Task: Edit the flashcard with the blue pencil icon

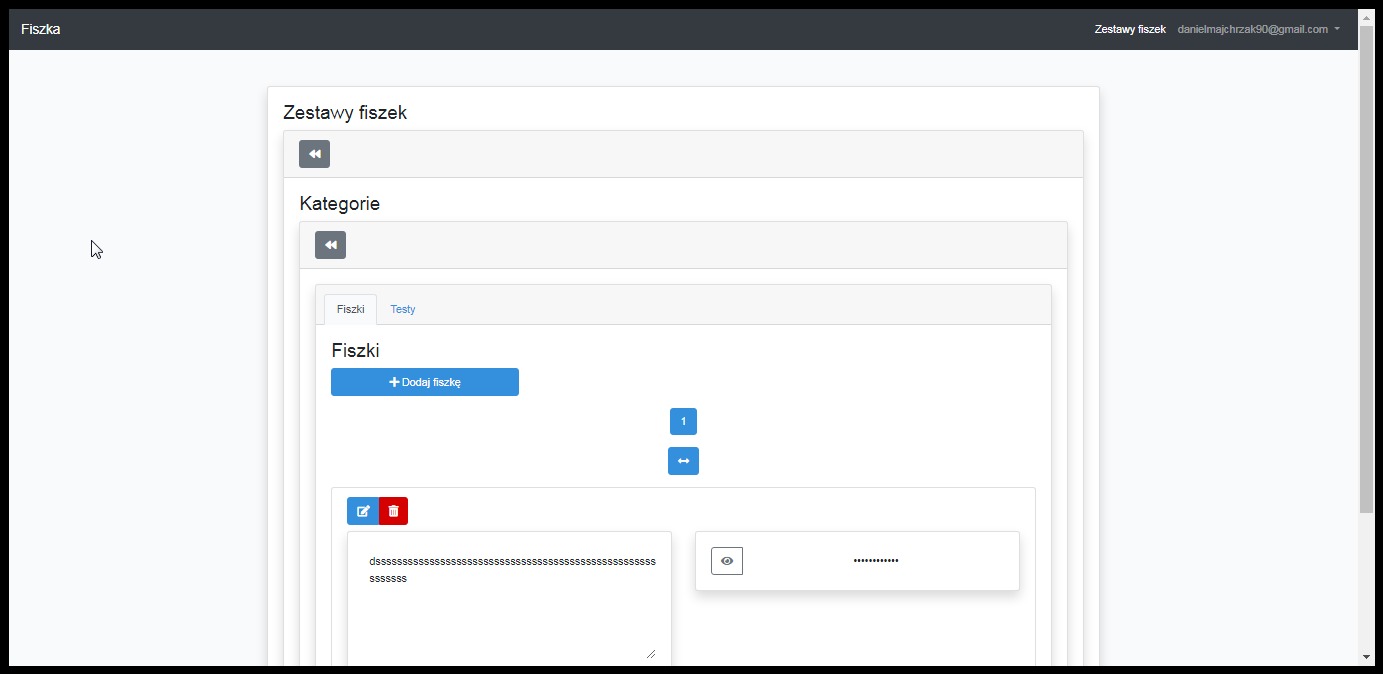Action: tap(363, 511)
